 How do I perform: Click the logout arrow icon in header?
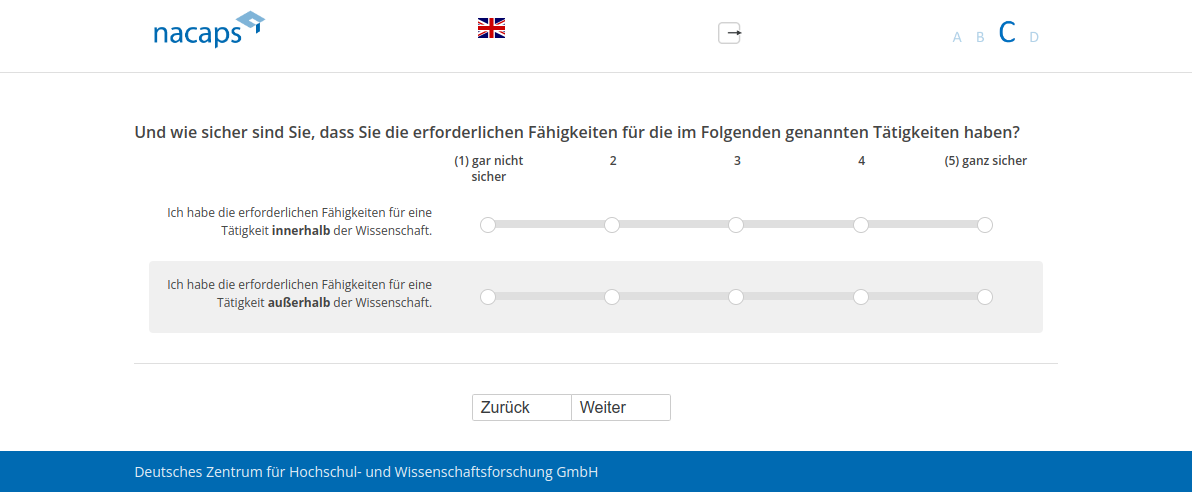pos(730,33)
